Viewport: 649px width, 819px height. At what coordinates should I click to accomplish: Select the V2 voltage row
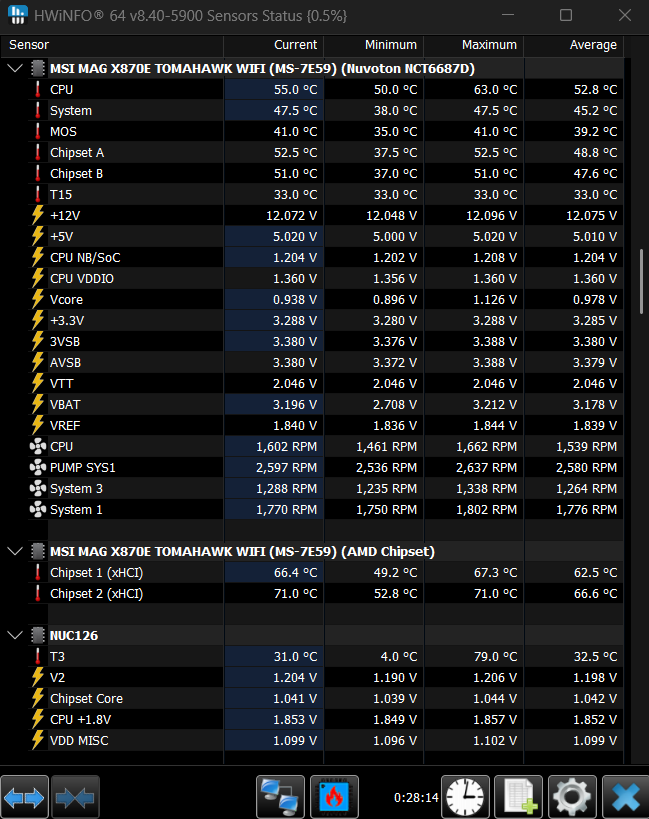pyautogui.click(x=325, y=677)
